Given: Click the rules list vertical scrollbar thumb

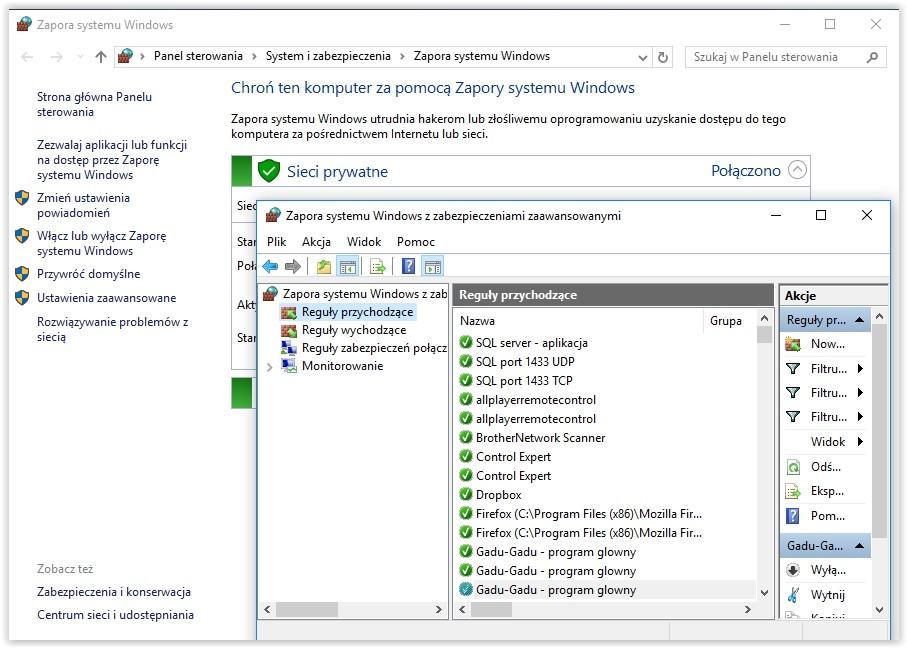Looking at the screenshot, I should coord(764,334).
